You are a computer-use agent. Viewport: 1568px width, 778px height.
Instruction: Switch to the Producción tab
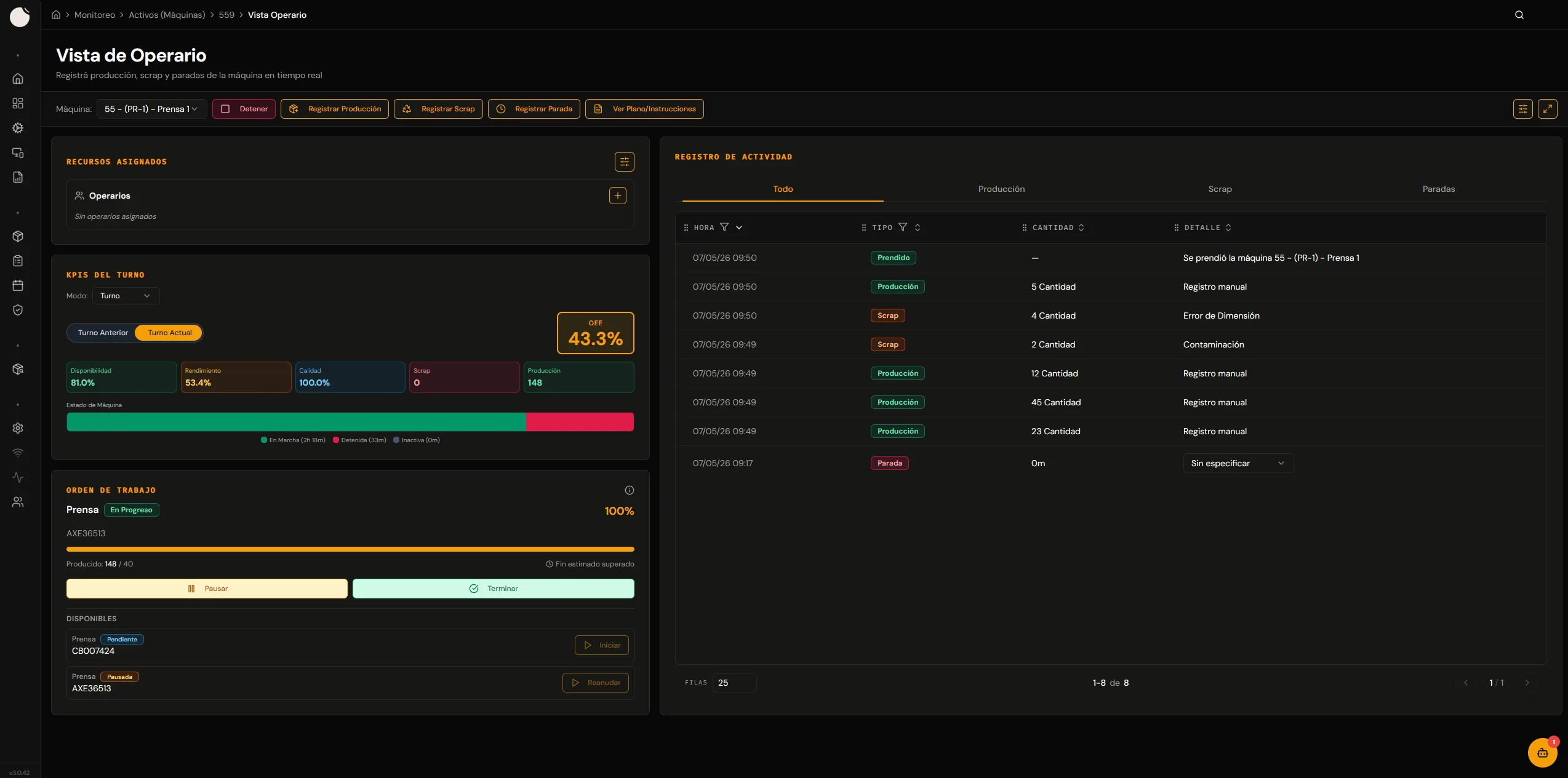1001,189
